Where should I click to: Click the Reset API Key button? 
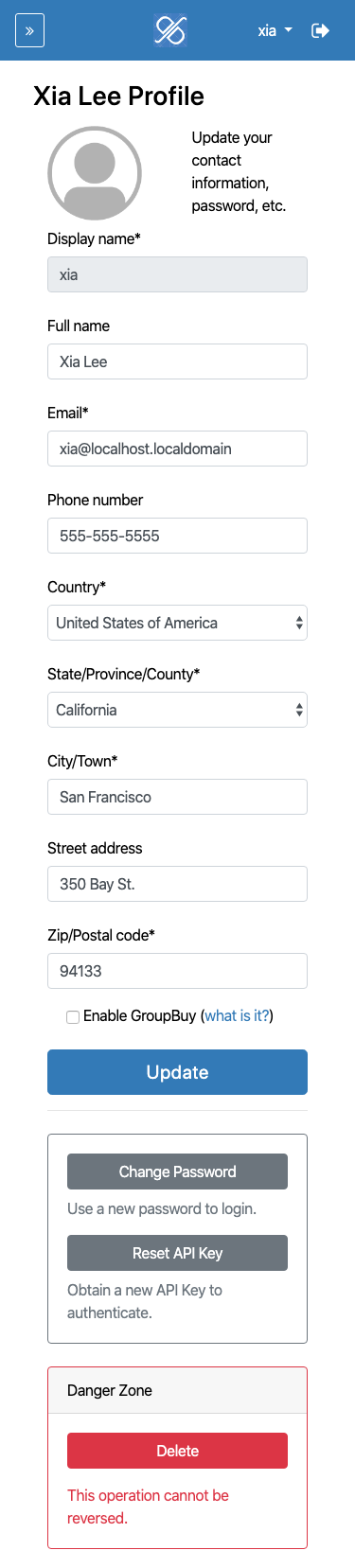[x=177, y=1253]
